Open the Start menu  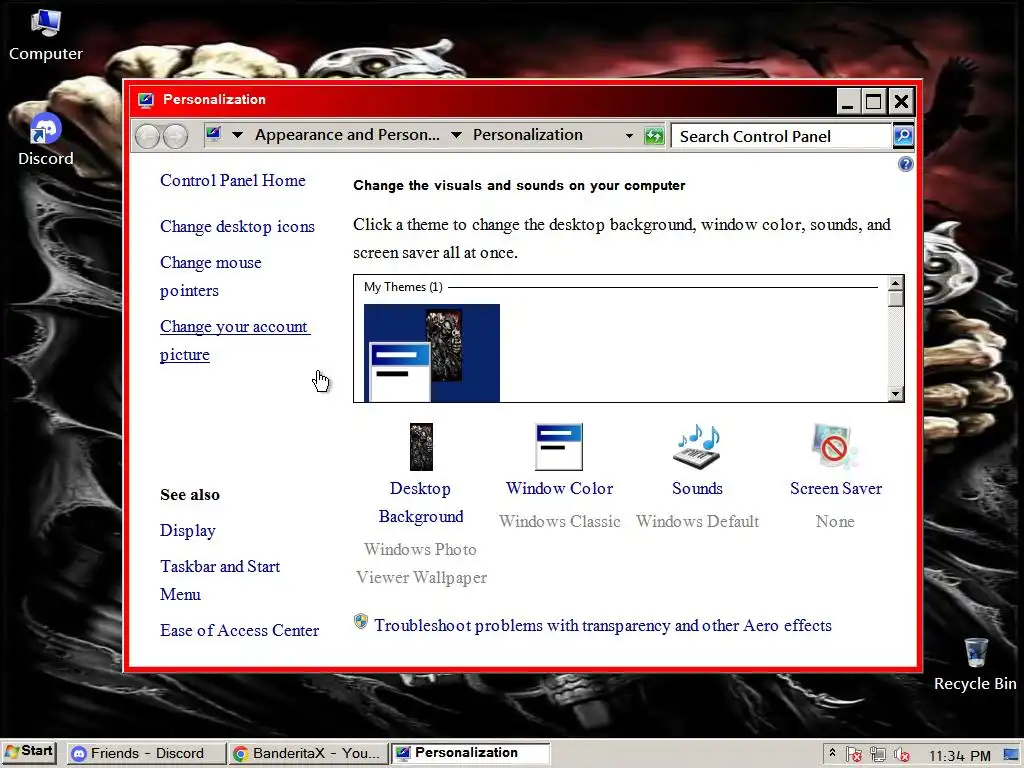click(x=29, y=752)
